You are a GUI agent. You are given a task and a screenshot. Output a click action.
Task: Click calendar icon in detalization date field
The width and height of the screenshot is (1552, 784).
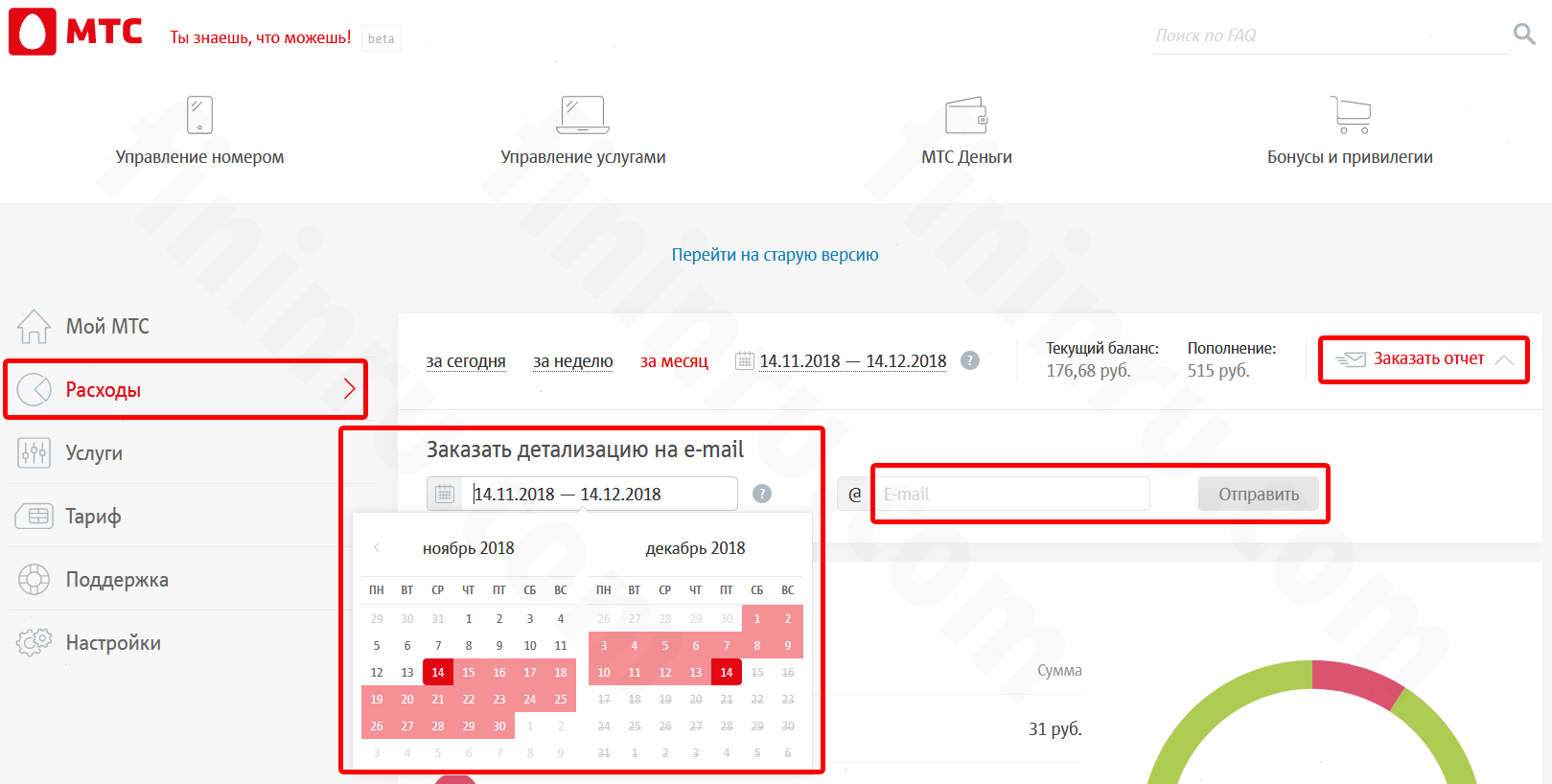click(445, 494)
